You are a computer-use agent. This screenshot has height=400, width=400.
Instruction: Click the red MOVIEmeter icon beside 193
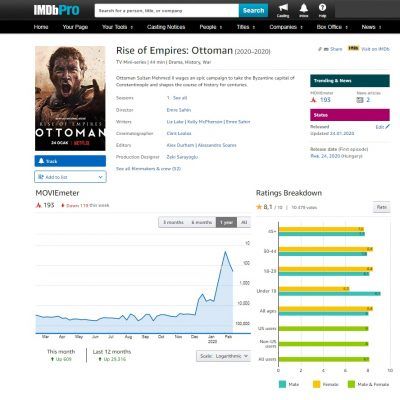click(38, 205)
